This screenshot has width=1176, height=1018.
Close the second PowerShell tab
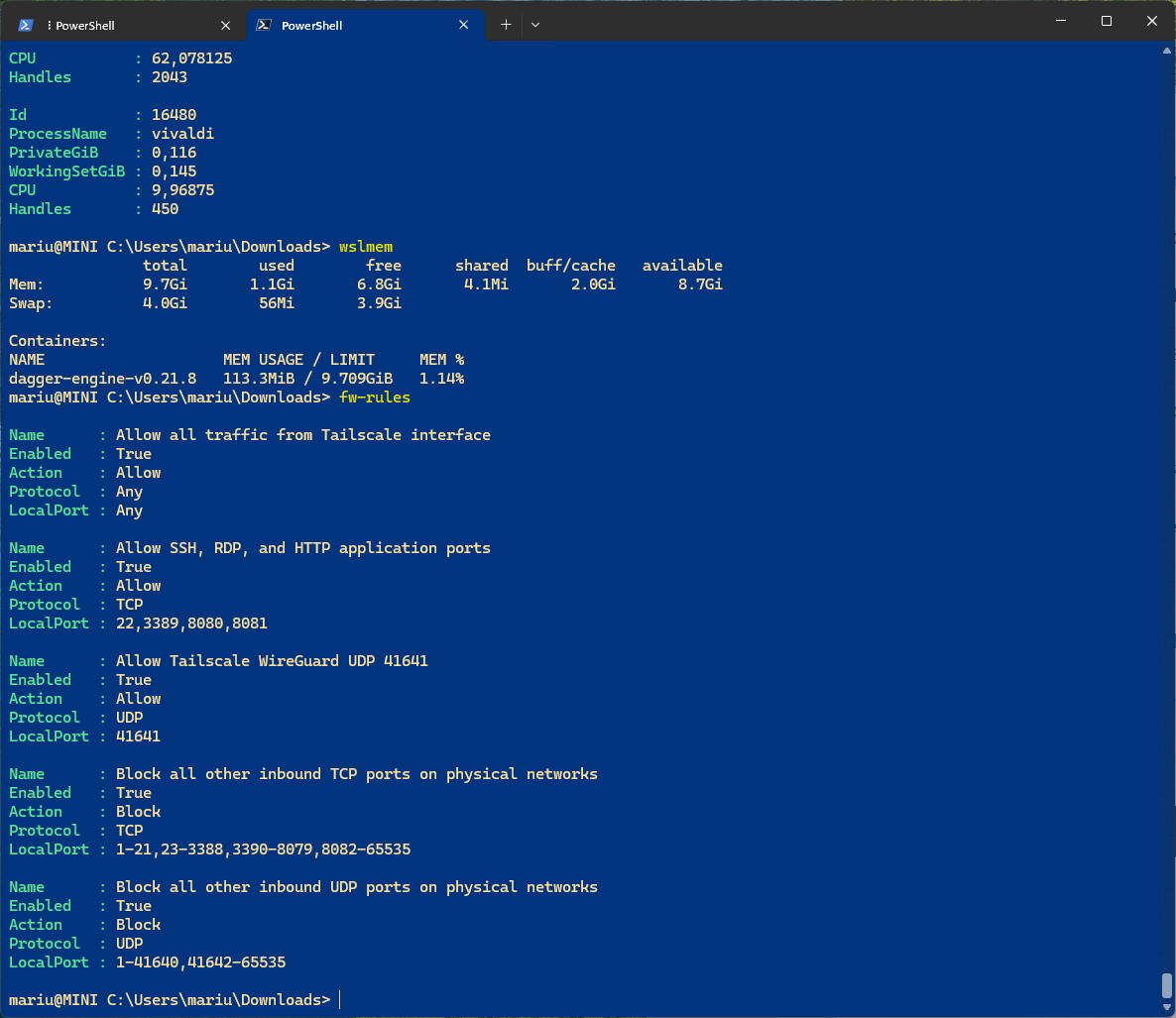(x=463, y=25)
